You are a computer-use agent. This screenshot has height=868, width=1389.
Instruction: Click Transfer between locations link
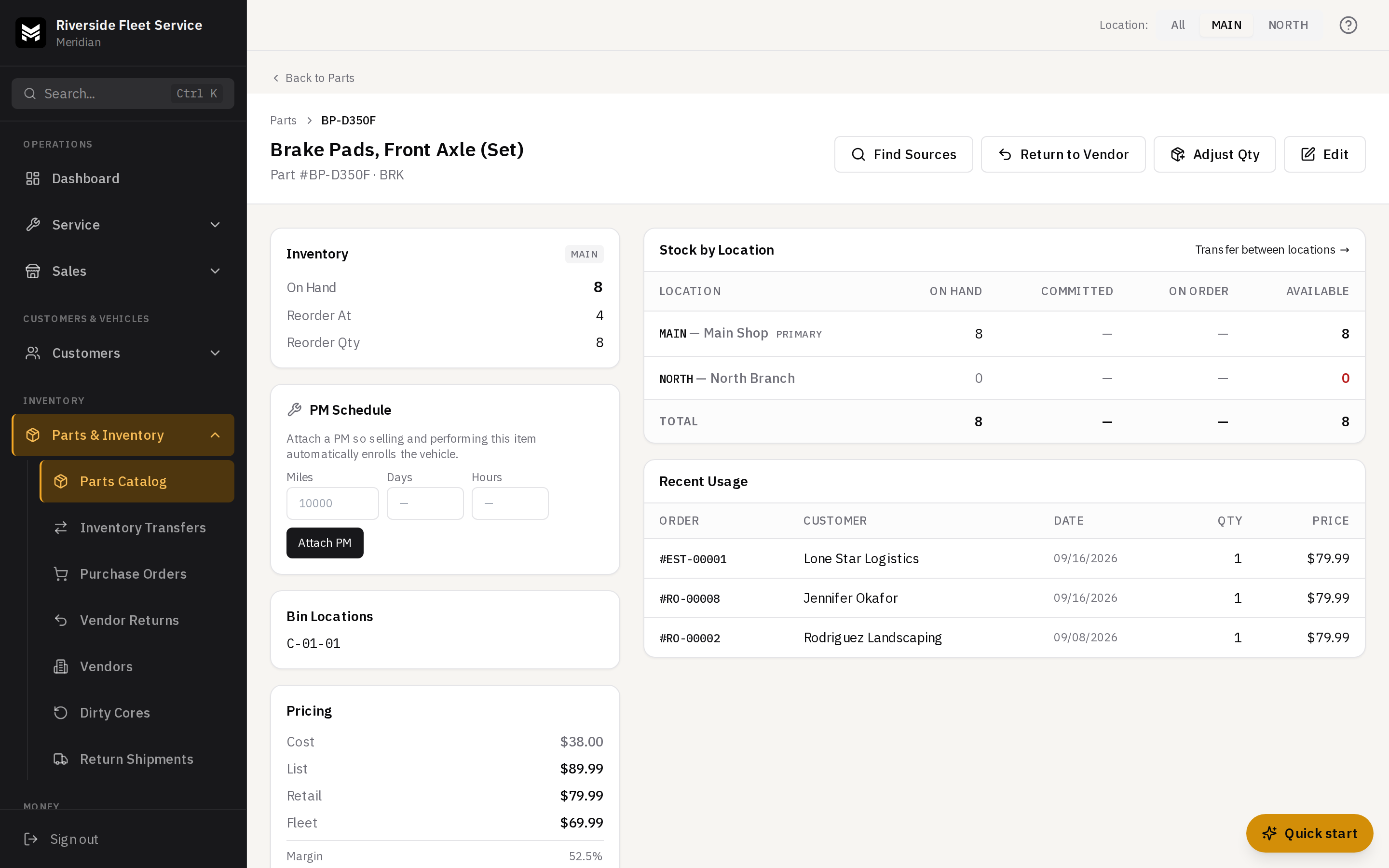tap(1272, 250)
